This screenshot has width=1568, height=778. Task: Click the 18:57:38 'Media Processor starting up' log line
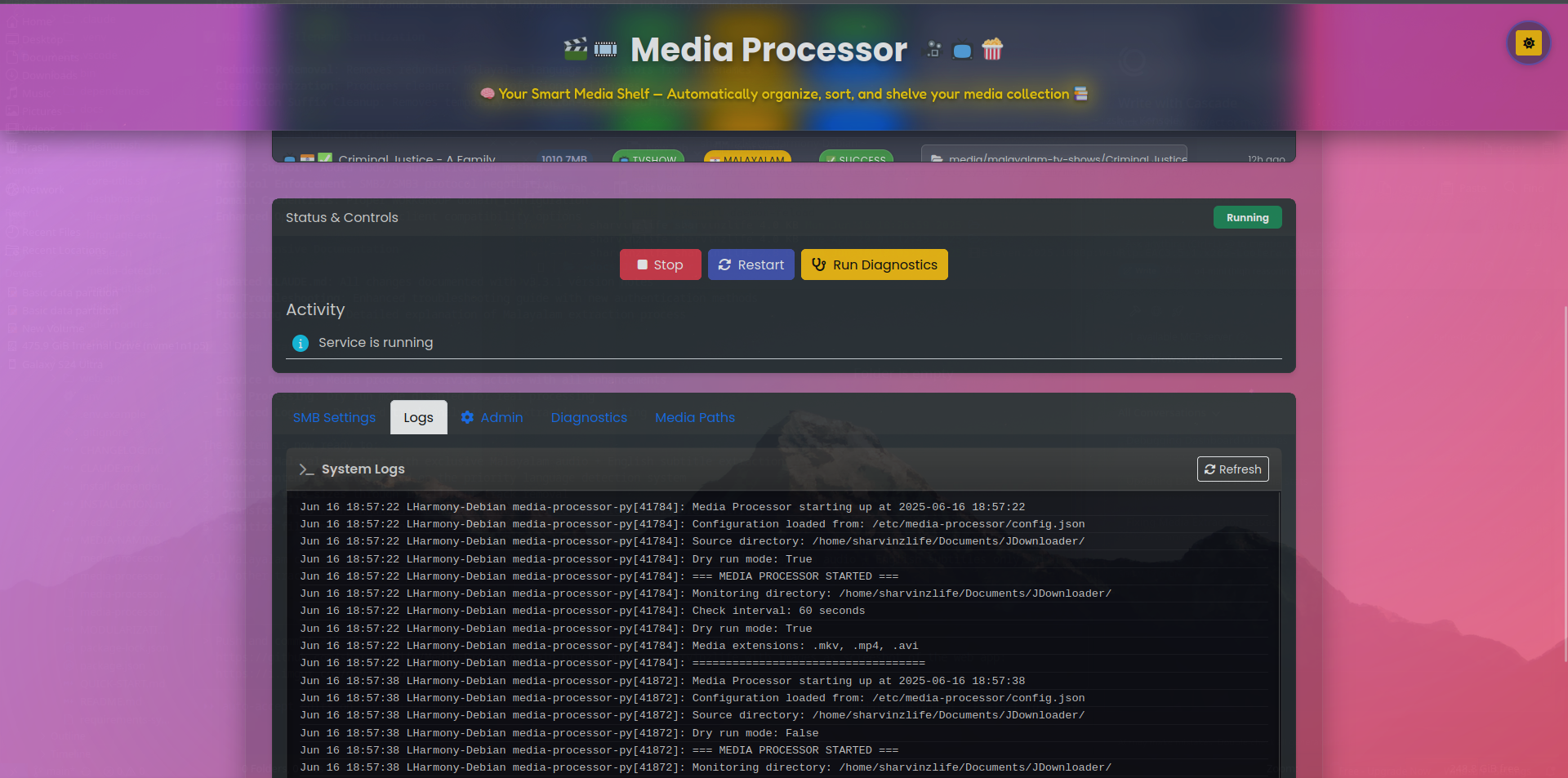coord(662,681)
